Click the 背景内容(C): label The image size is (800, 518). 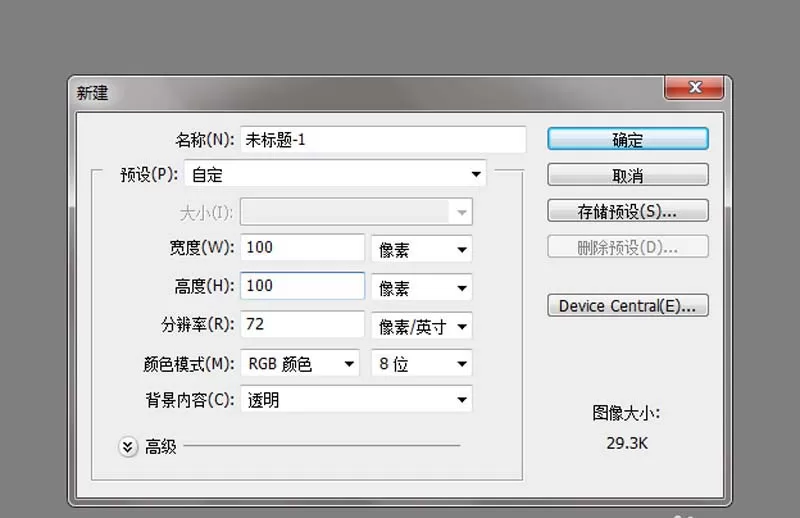pos(190,400)
